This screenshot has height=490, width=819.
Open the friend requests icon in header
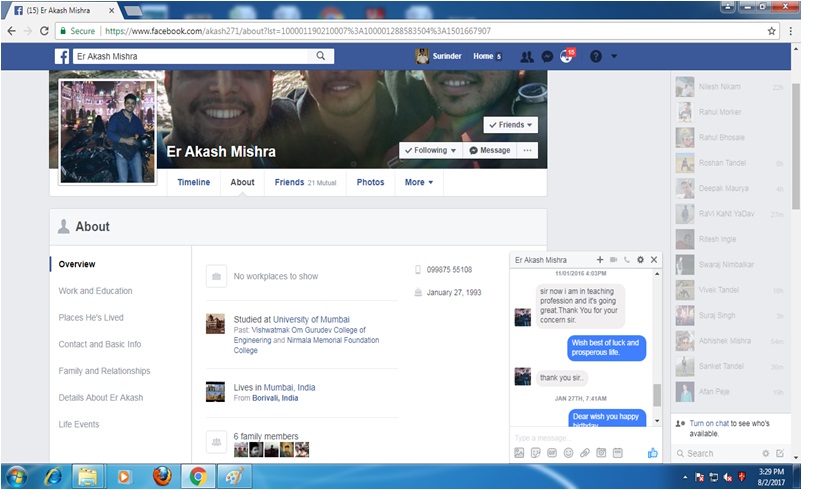pos(527,57)
